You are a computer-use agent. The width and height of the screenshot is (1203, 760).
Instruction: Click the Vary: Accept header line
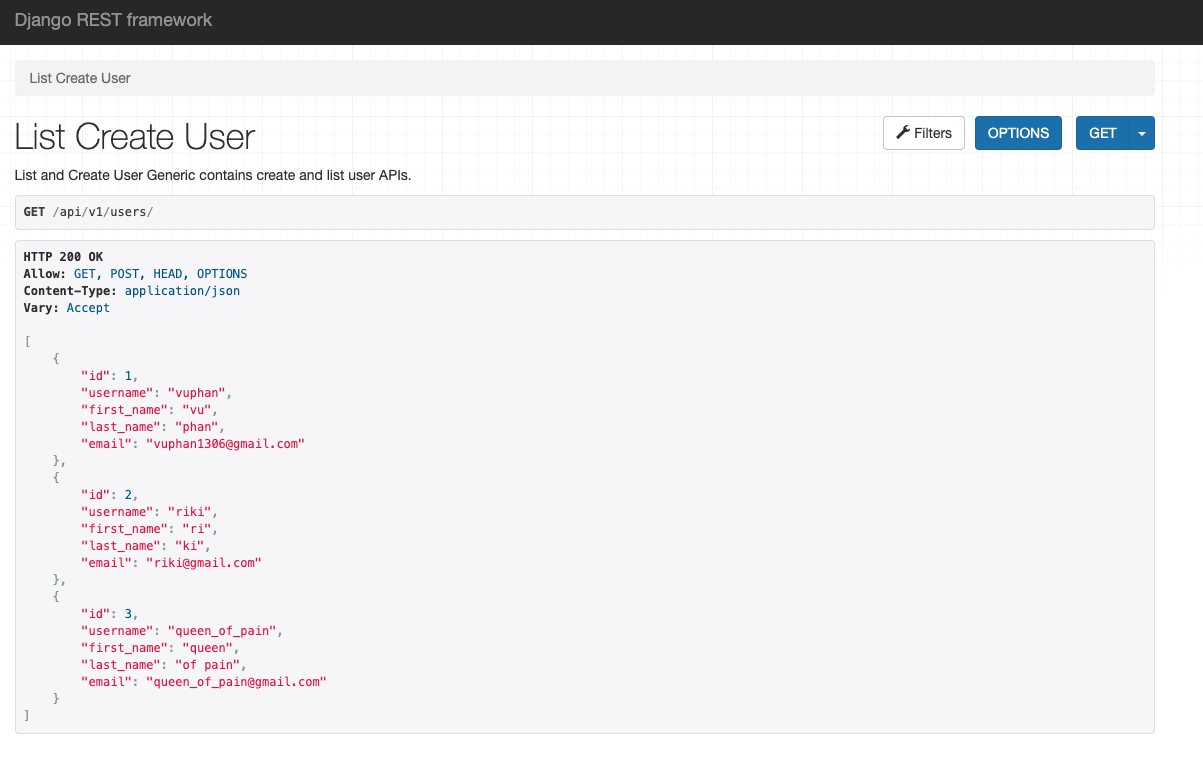pos(66,308)
